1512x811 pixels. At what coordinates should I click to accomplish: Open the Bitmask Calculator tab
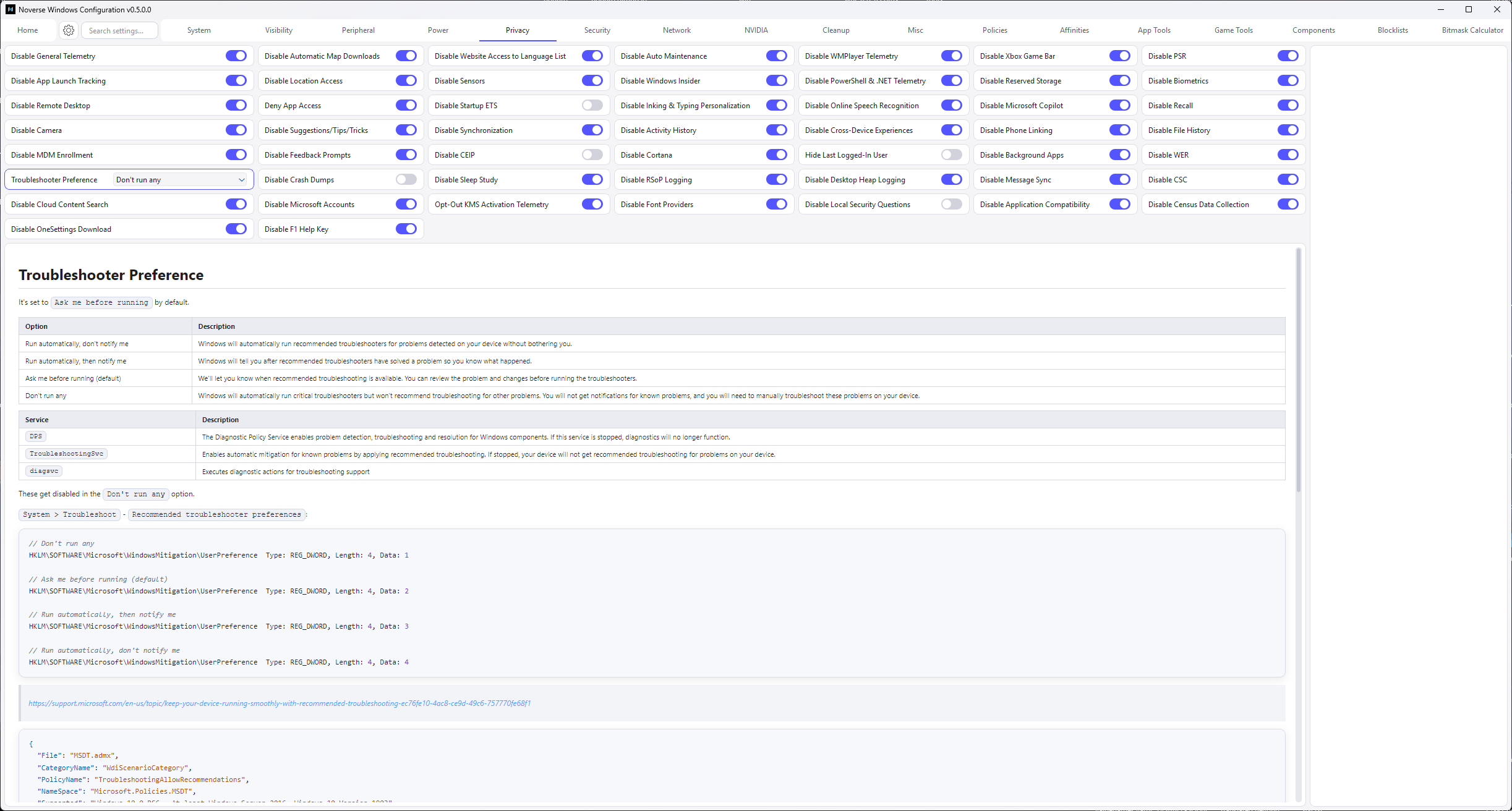(x=1472, y=30)
